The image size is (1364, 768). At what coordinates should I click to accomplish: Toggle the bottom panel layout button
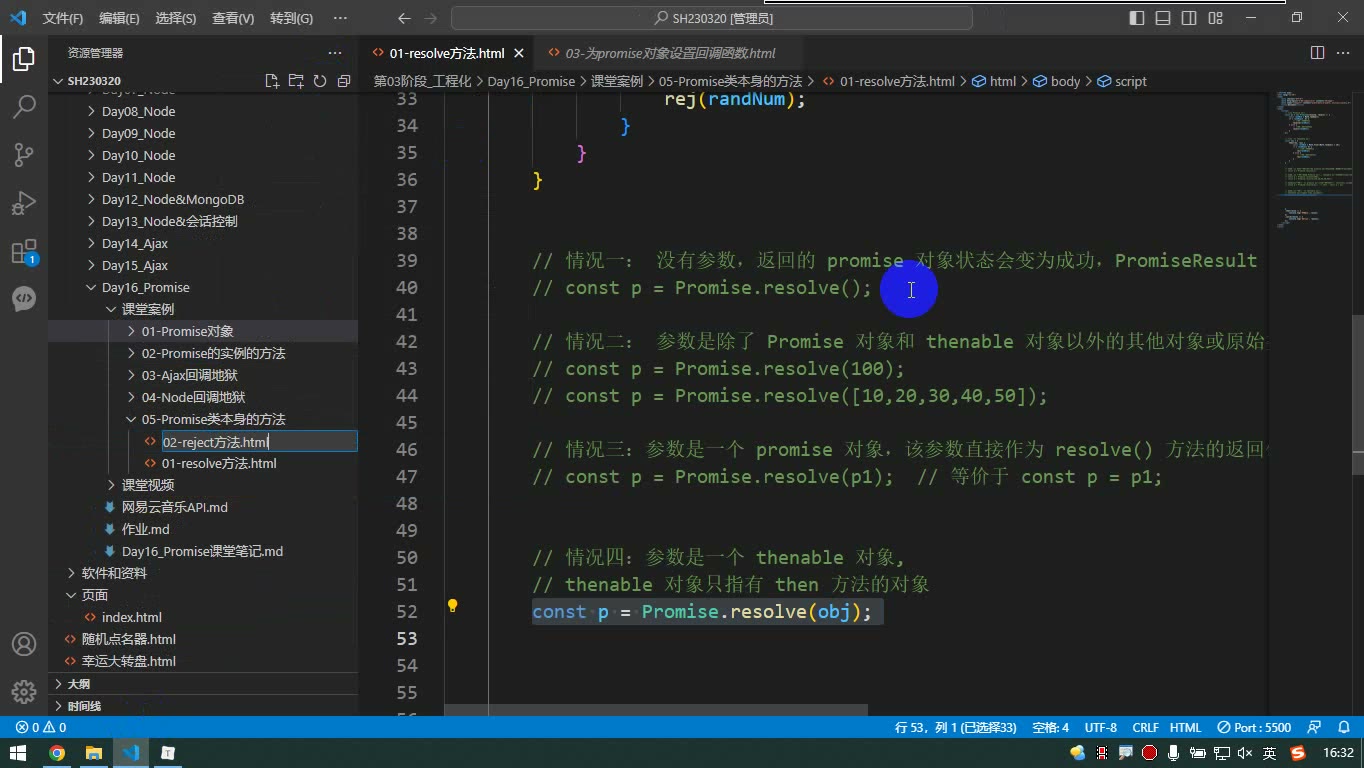point(1163,18)
